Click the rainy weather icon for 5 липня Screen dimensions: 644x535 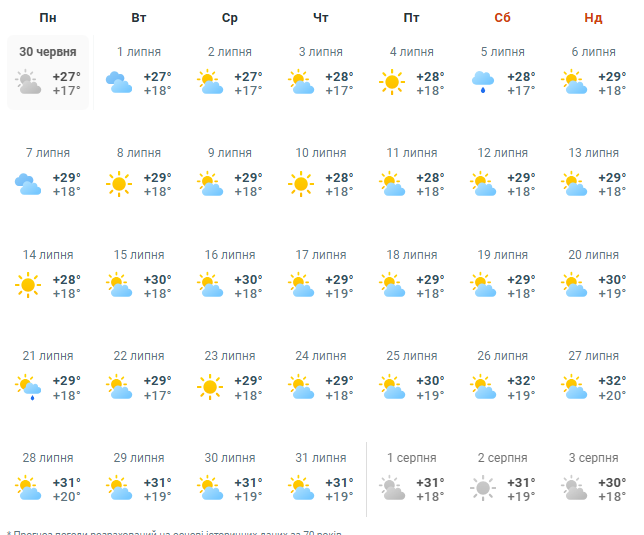pyautogui.click(x=483, y=83)
